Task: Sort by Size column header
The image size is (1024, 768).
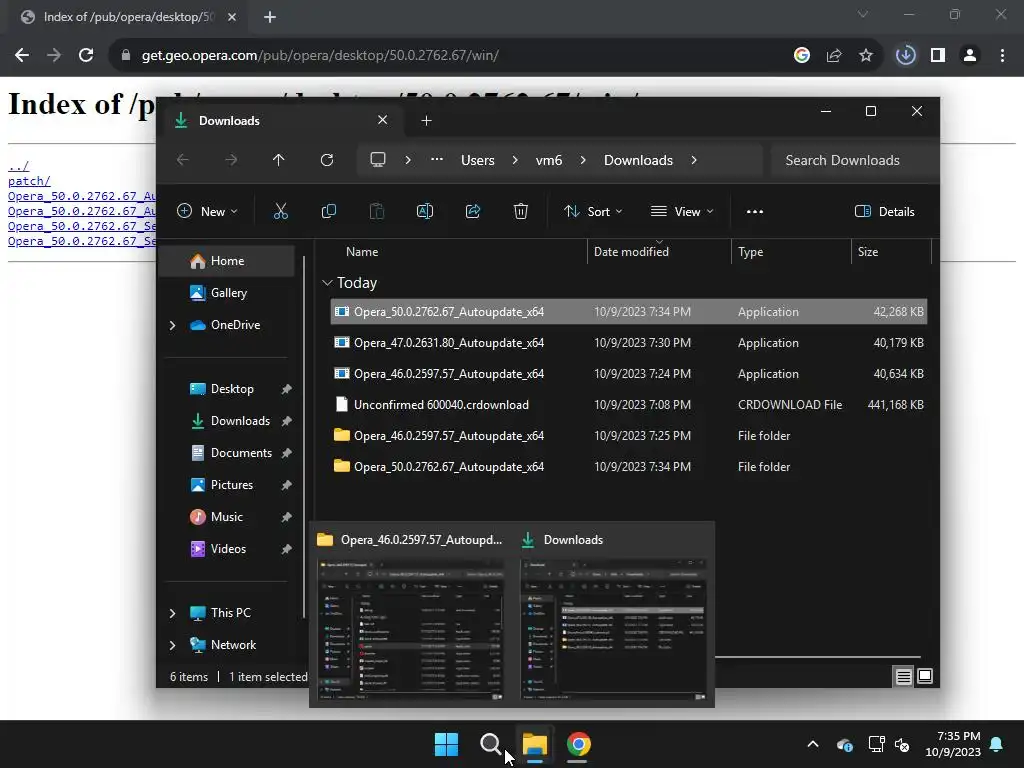Action: point(867,252)
